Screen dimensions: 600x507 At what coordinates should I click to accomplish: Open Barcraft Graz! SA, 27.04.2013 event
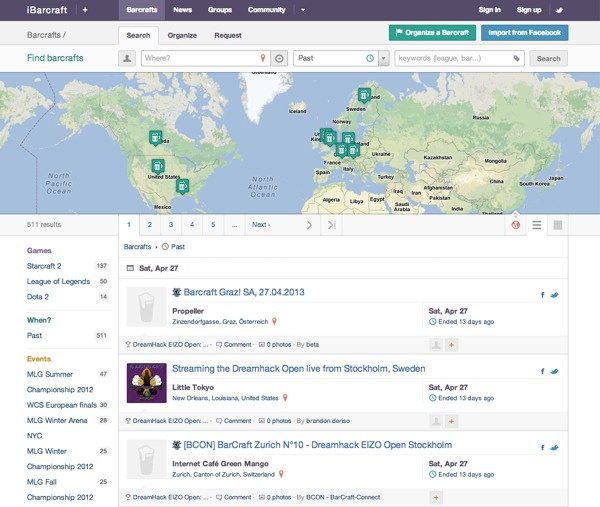tap(244, 292)
